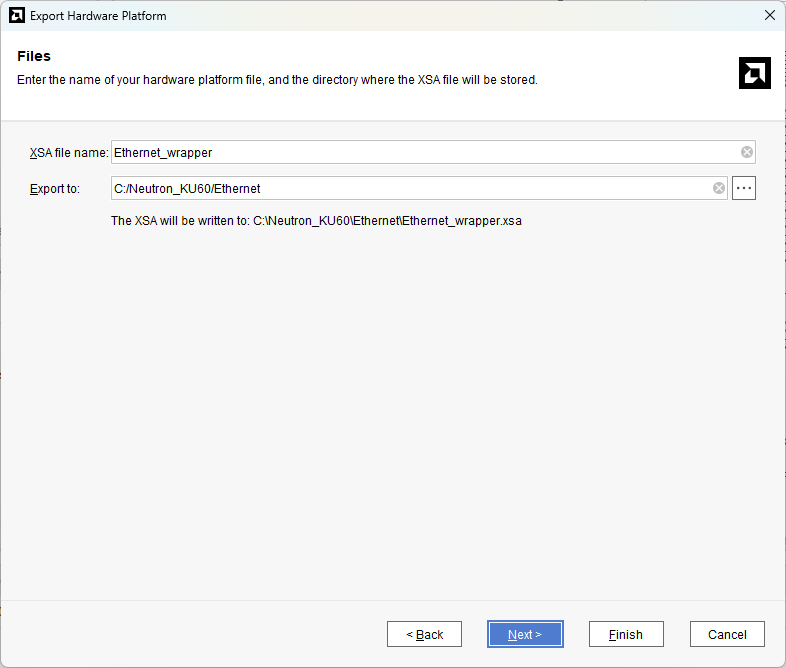
Task: Proceed with the Next button
Action: point(525,634)
